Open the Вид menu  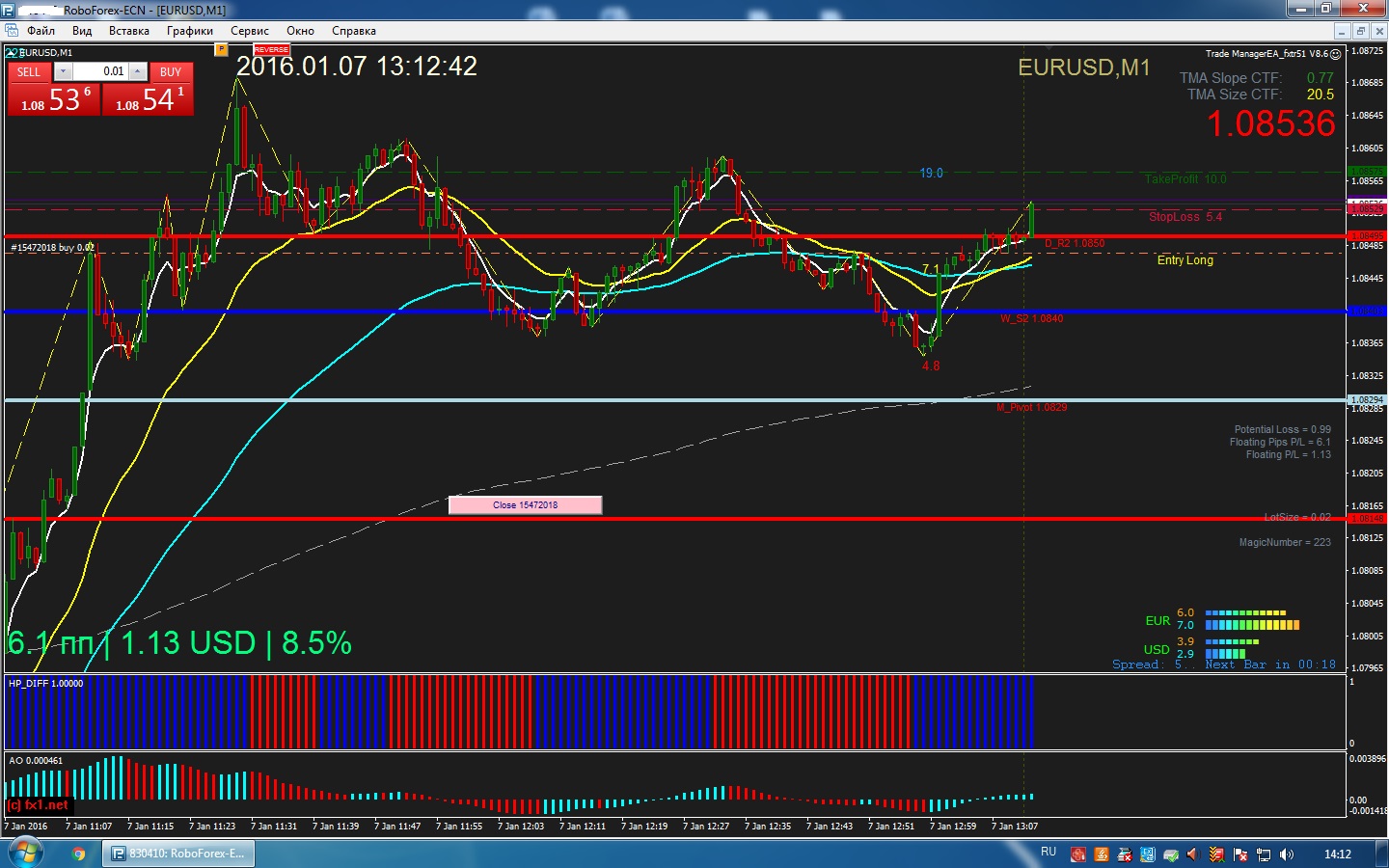tap(82, 31)
